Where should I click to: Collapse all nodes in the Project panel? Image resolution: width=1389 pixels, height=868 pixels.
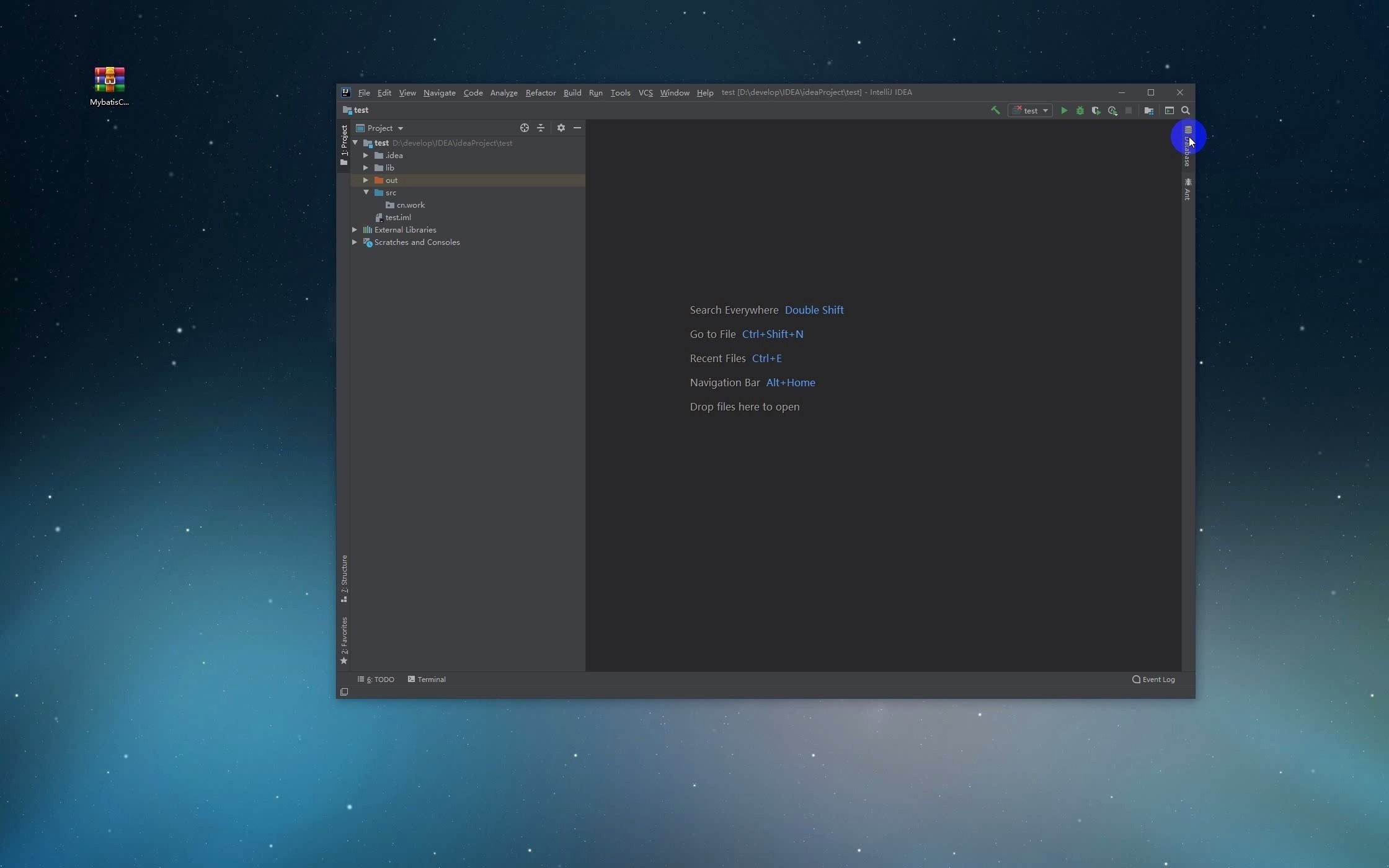[541, 128]
